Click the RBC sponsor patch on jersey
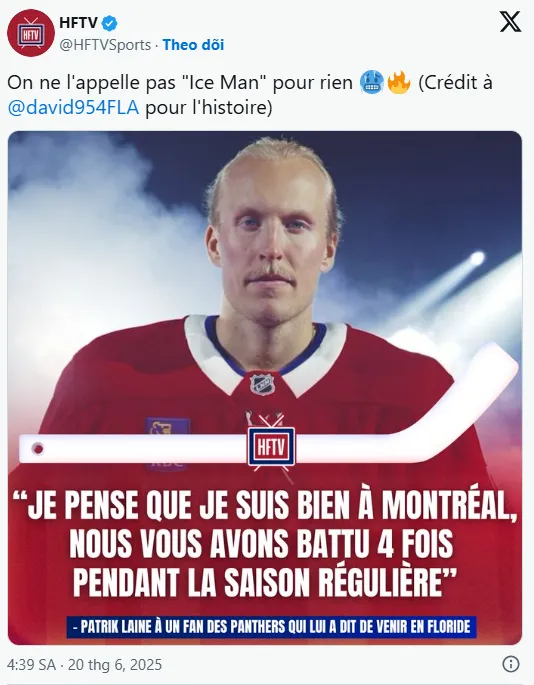 (167, 441)
